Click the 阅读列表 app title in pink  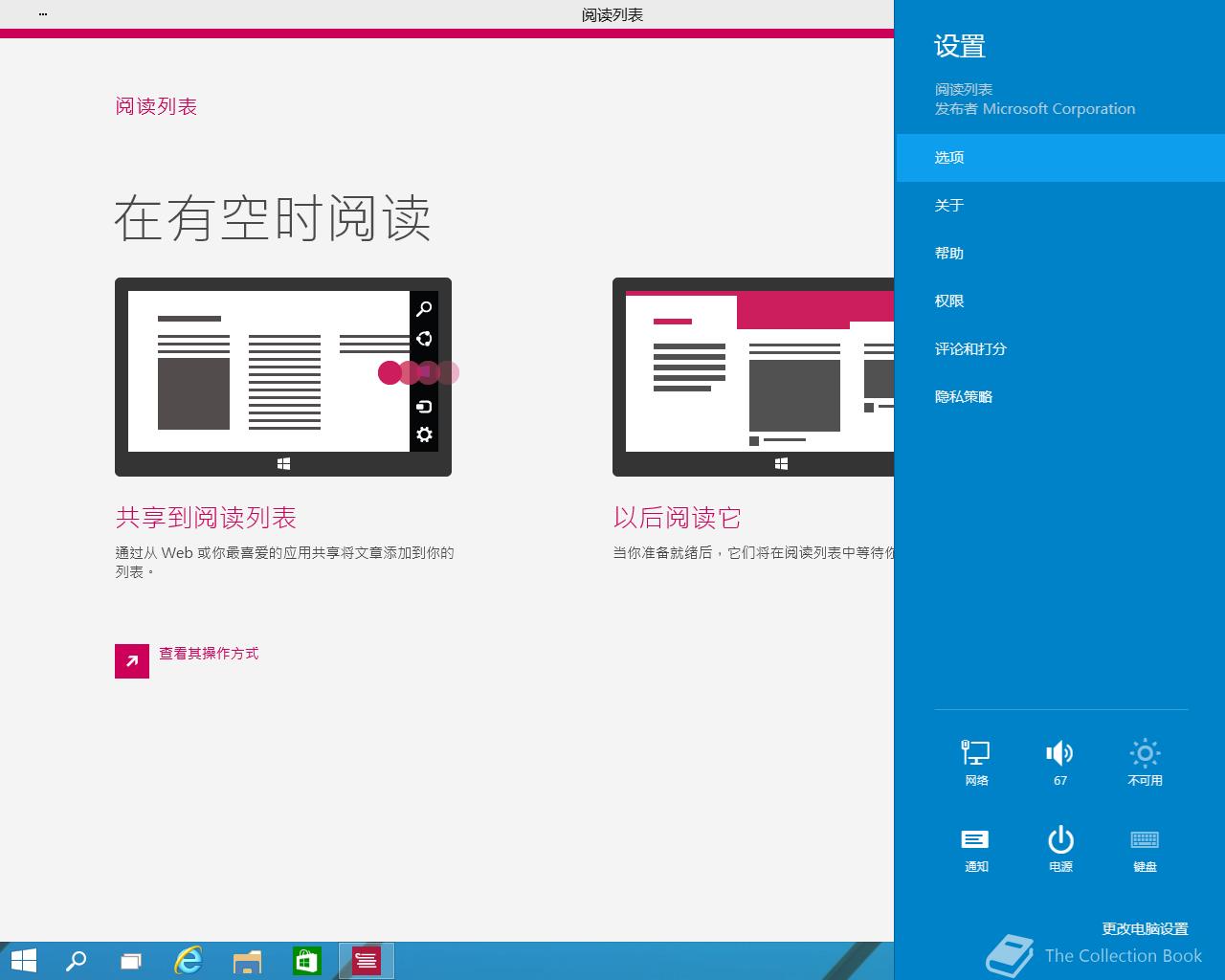click(156, 106)
